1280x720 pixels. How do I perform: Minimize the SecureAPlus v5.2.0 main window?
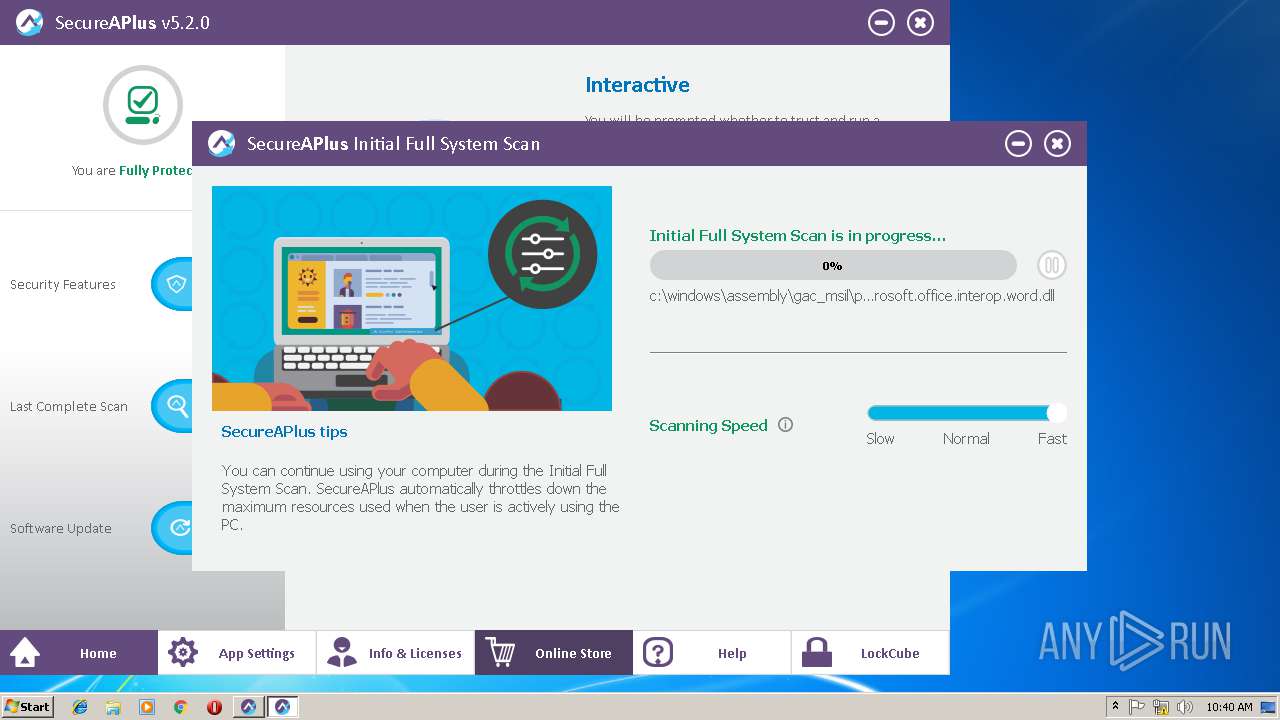[x=881, y=22]
